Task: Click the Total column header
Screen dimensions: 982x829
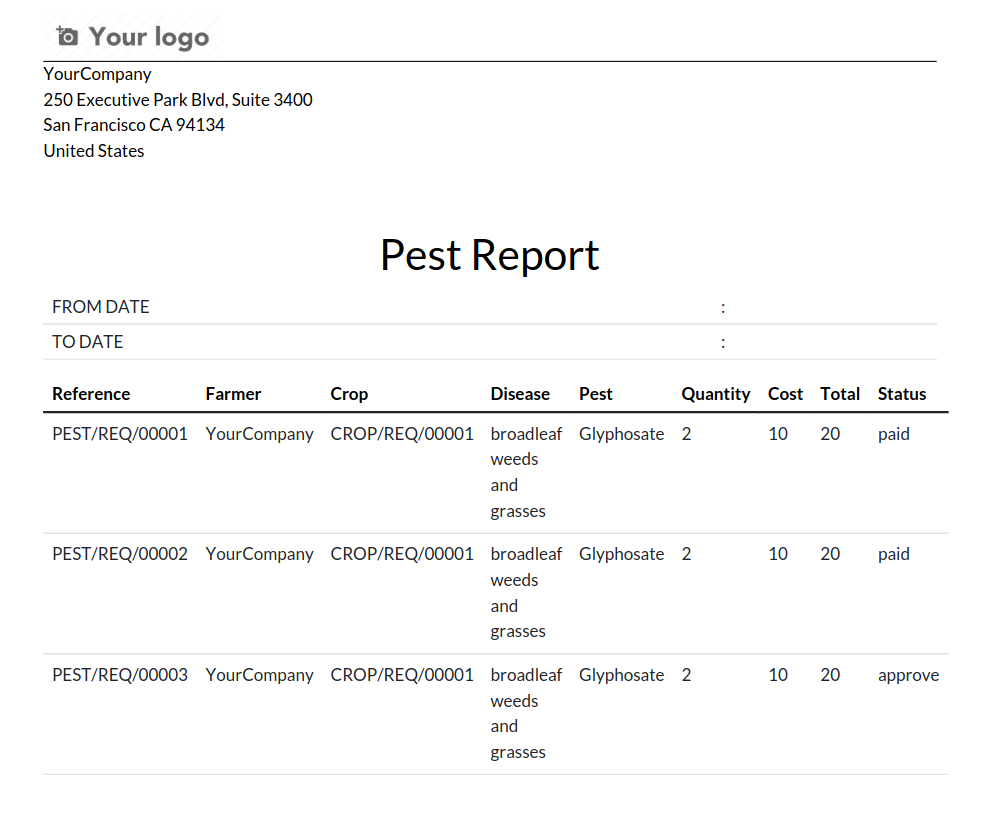Action: pyautogui.click(x=840, y=394)
